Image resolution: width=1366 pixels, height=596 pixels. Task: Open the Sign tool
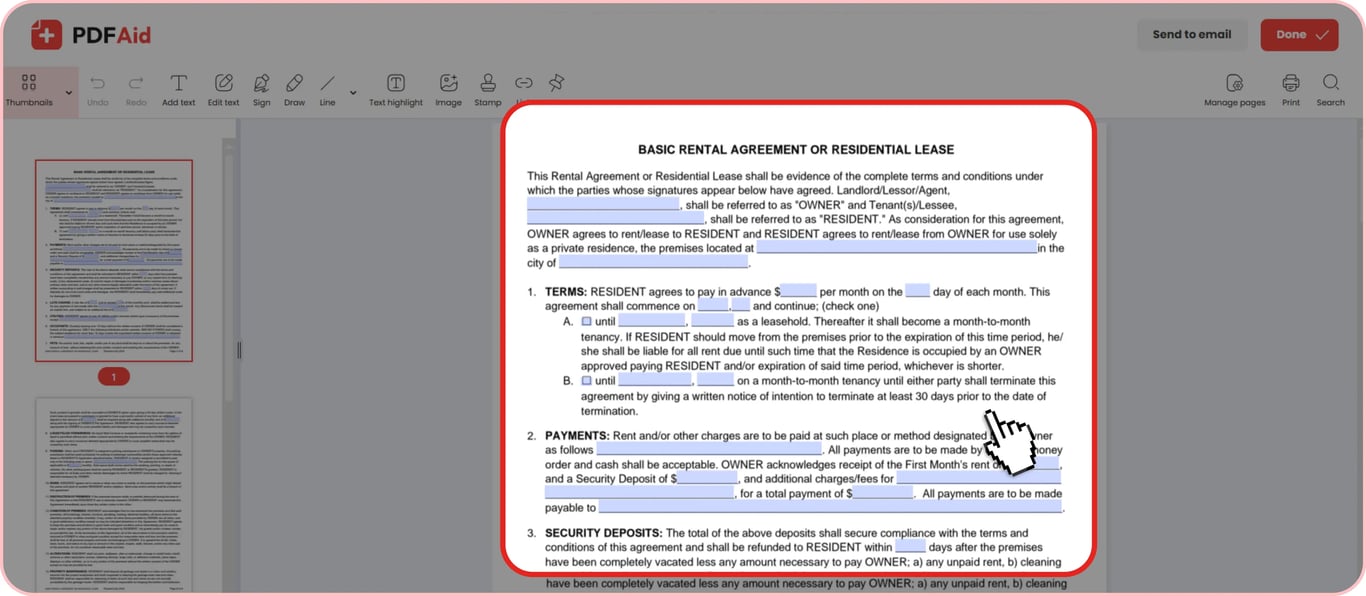coord(261,90)
